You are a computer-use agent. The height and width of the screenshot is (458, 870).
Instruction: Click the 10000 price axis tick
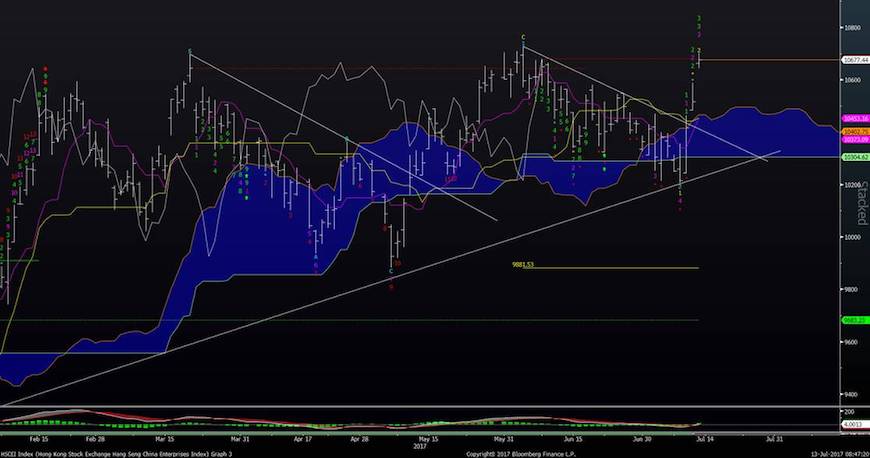click(x=853, y=237)
